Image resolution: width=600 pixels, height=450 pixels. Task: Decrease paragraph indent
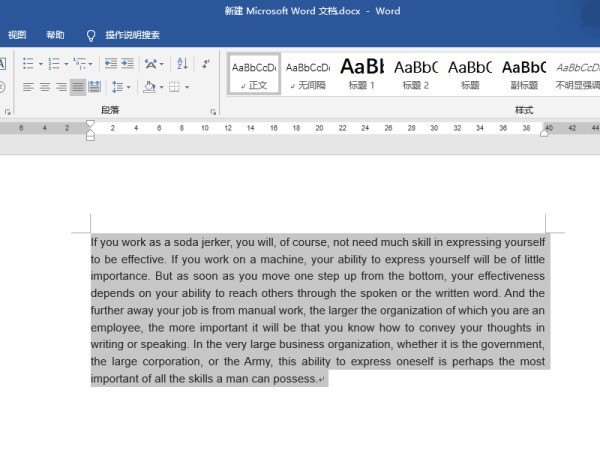pos(111,64)
